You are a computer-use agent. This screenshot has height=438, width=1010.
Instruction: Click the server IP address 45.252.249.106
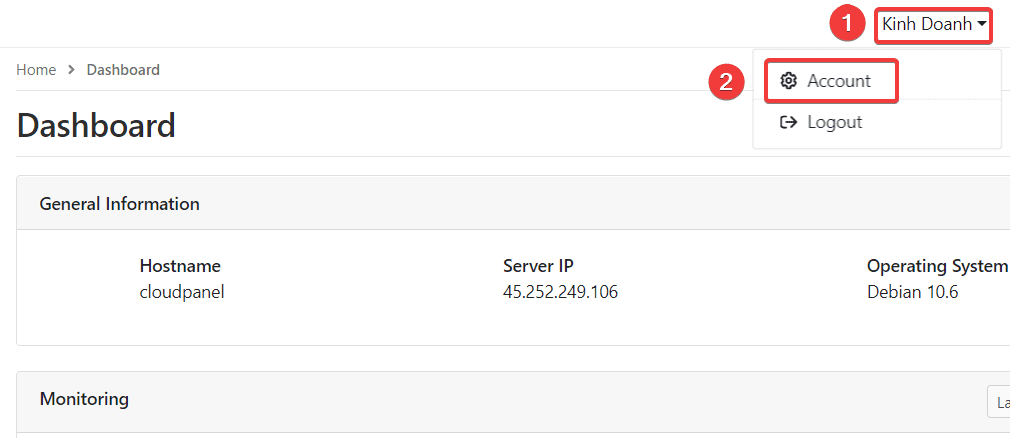click(560, 292)
